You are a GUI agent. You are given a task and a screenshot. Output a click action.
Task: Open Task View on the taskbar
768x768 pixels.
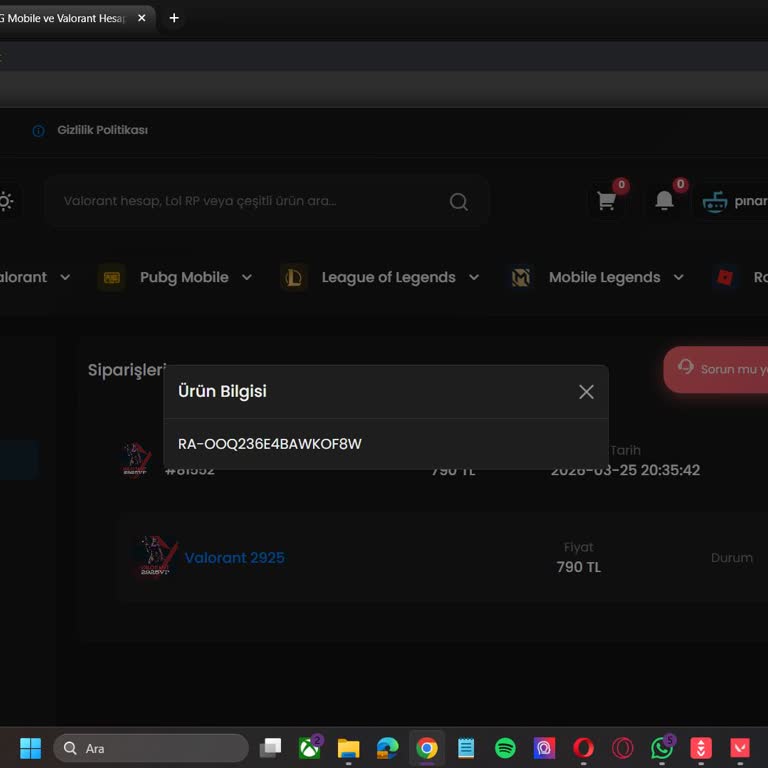pos(270,748)
